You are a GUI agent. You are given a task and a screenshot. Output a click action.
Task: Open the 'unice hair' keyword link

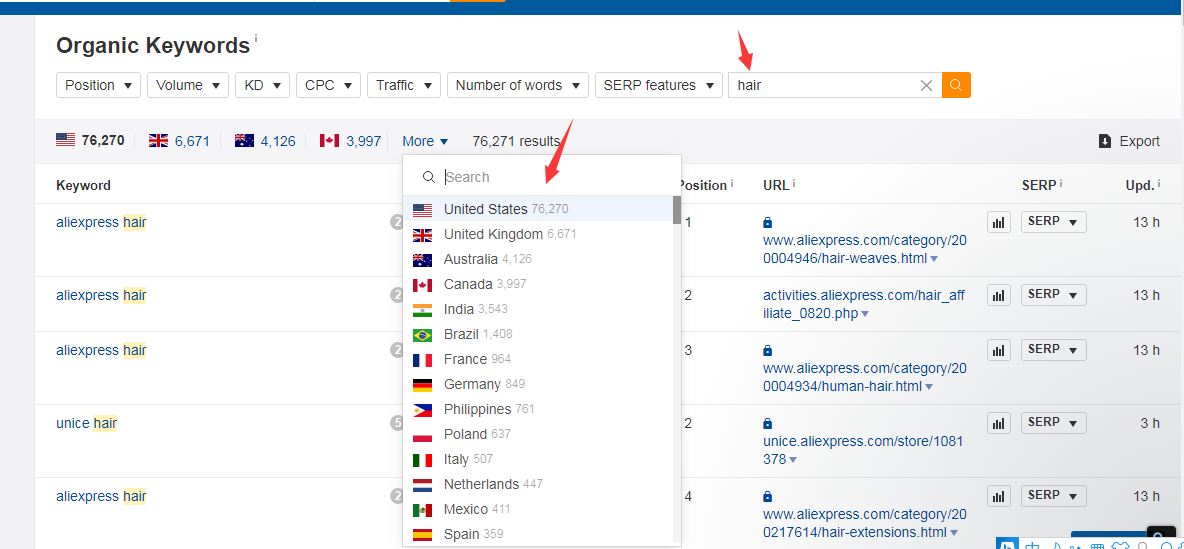(x=86, y=423)
